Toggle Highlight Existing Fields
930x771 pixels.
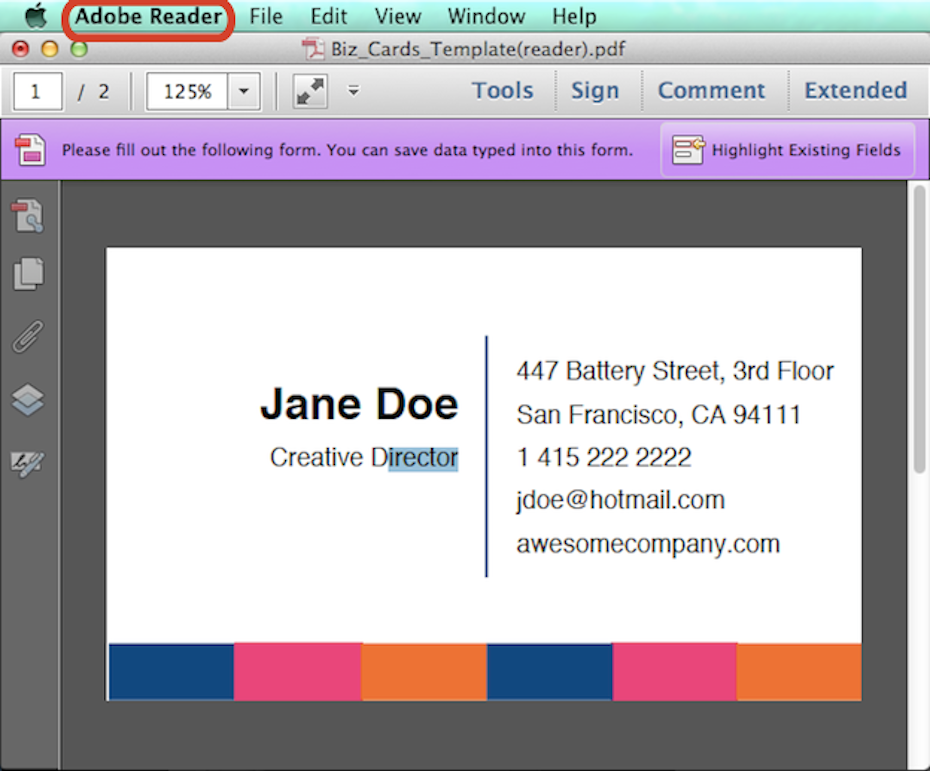point(788,150)
